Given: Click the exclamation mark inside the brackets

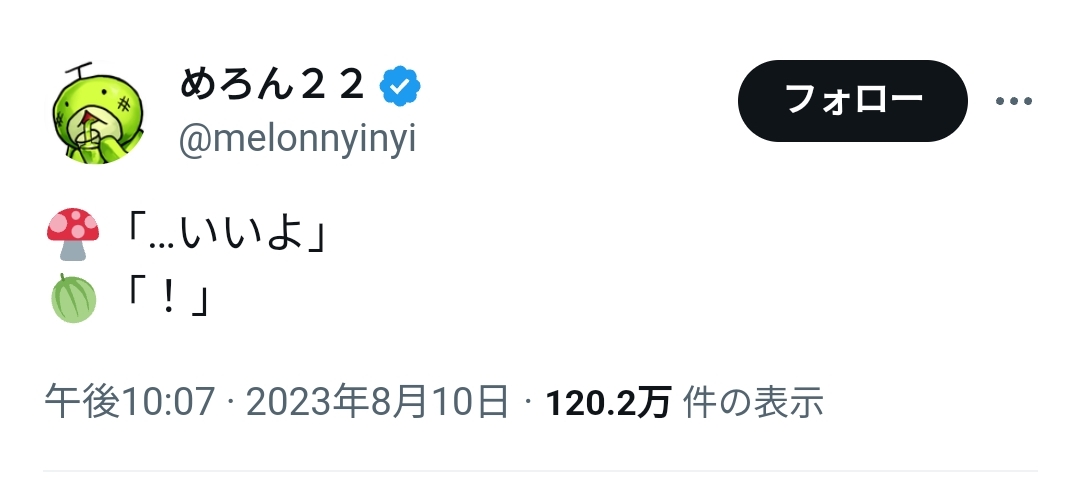Looking at the screenshot, I should (167, 300).
